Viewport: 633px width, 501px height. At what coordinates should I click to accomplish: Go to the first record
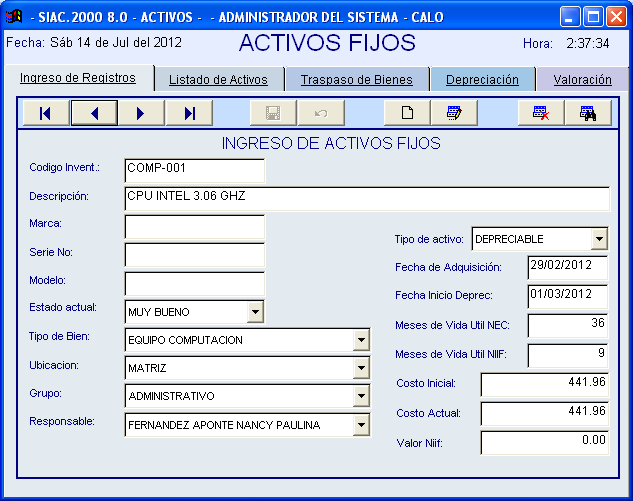pos(45,113)
